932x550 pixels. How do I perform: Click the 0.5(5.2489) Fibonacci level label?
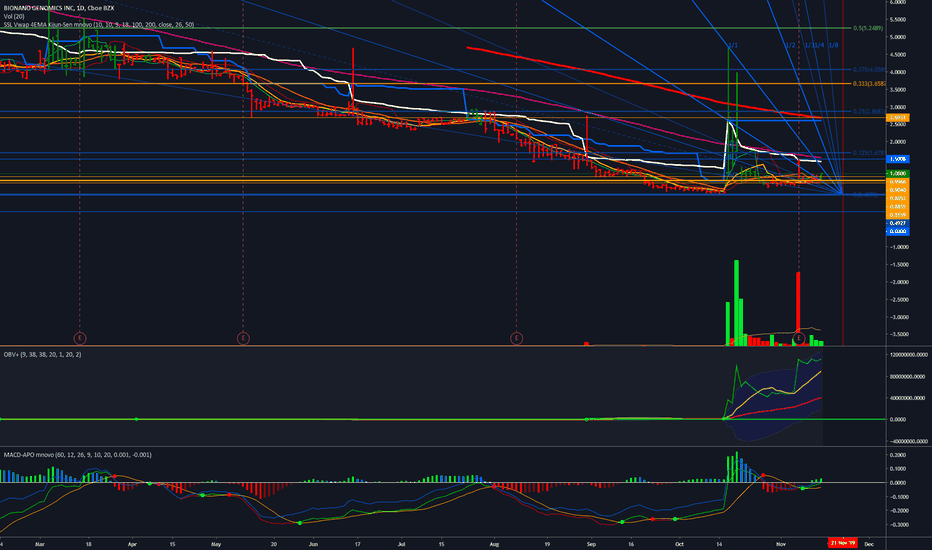point(868,29)
